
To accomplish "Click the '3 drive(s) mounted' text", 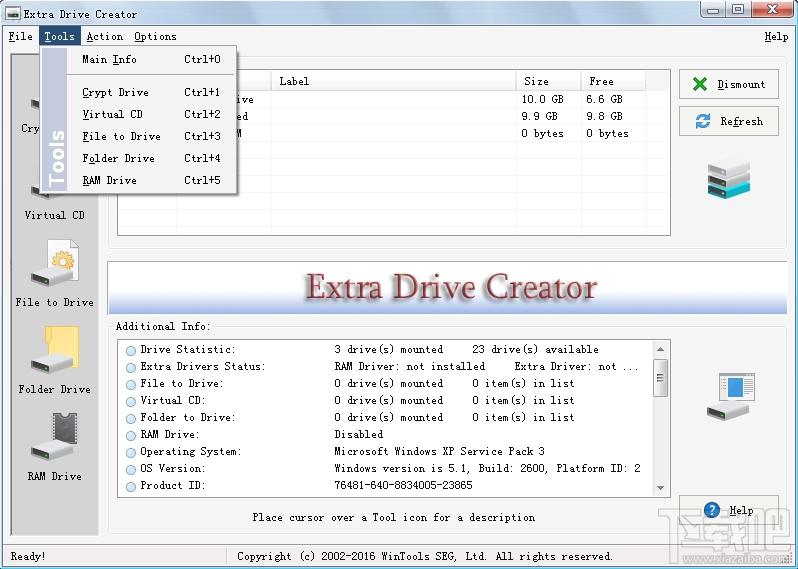I will [389, 350].
